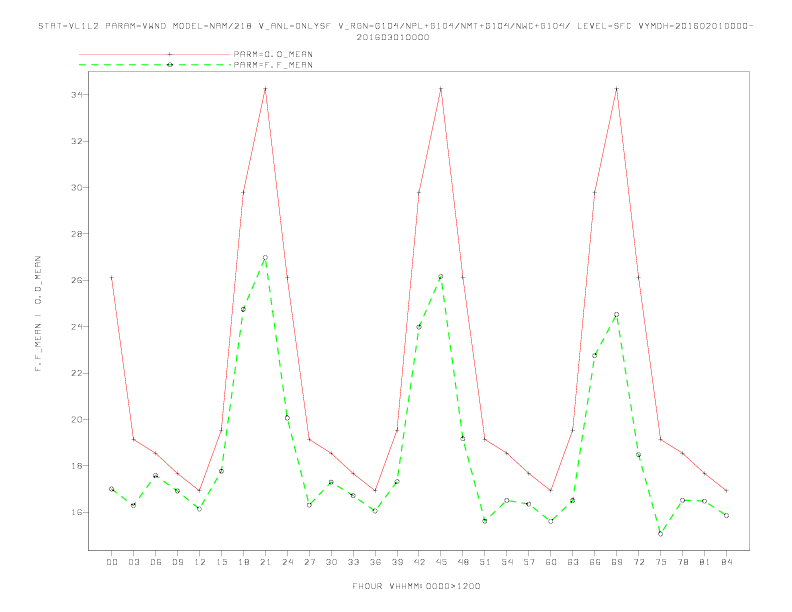Select green circle marker at FHOUR 72
This screenshot has height=612, width=792.
coord(638,455)
